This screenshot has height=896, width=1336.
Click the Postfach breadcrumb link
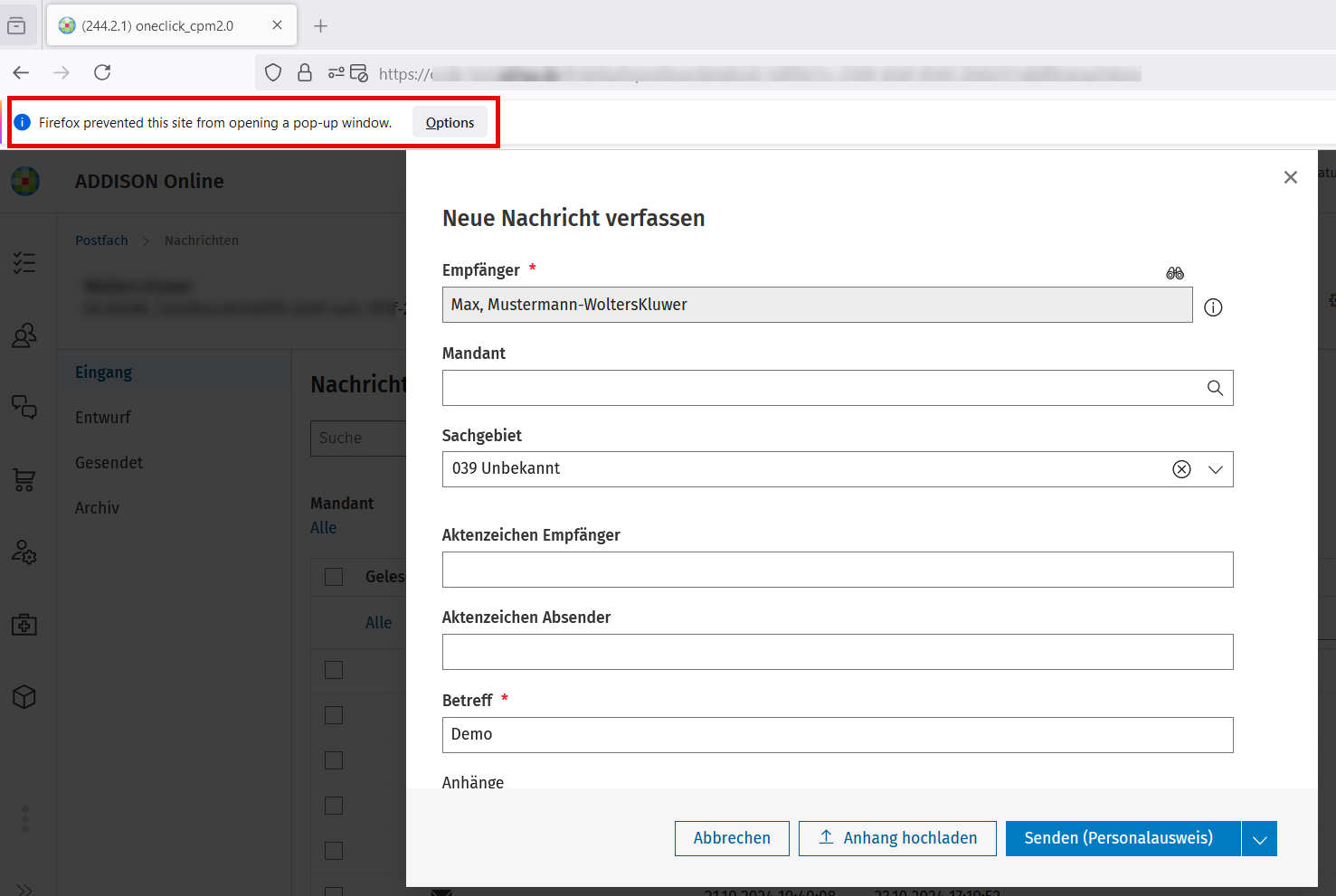(101, 241)
